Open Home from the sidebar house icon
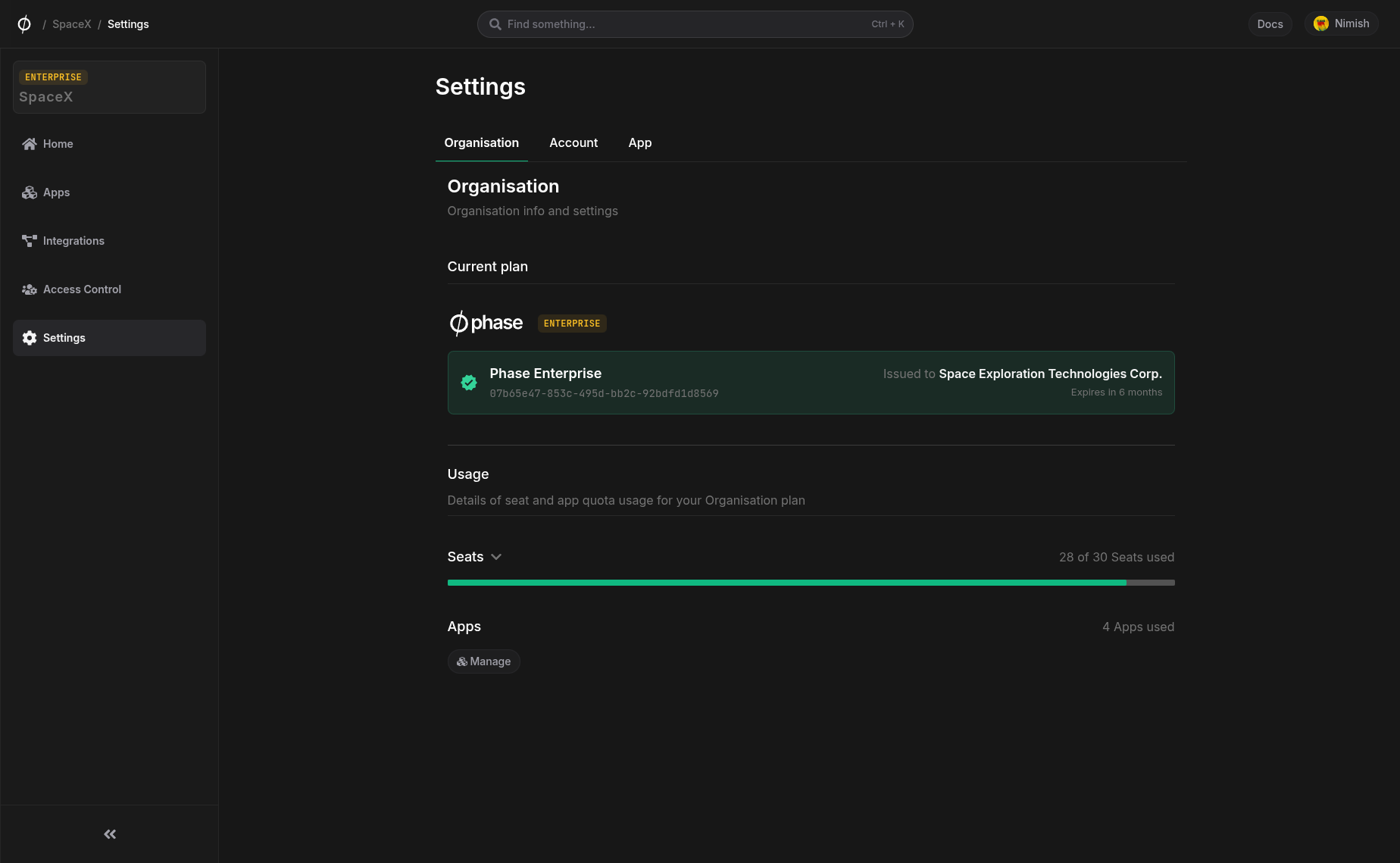The image size is (1400, 863). click(30, 144)
